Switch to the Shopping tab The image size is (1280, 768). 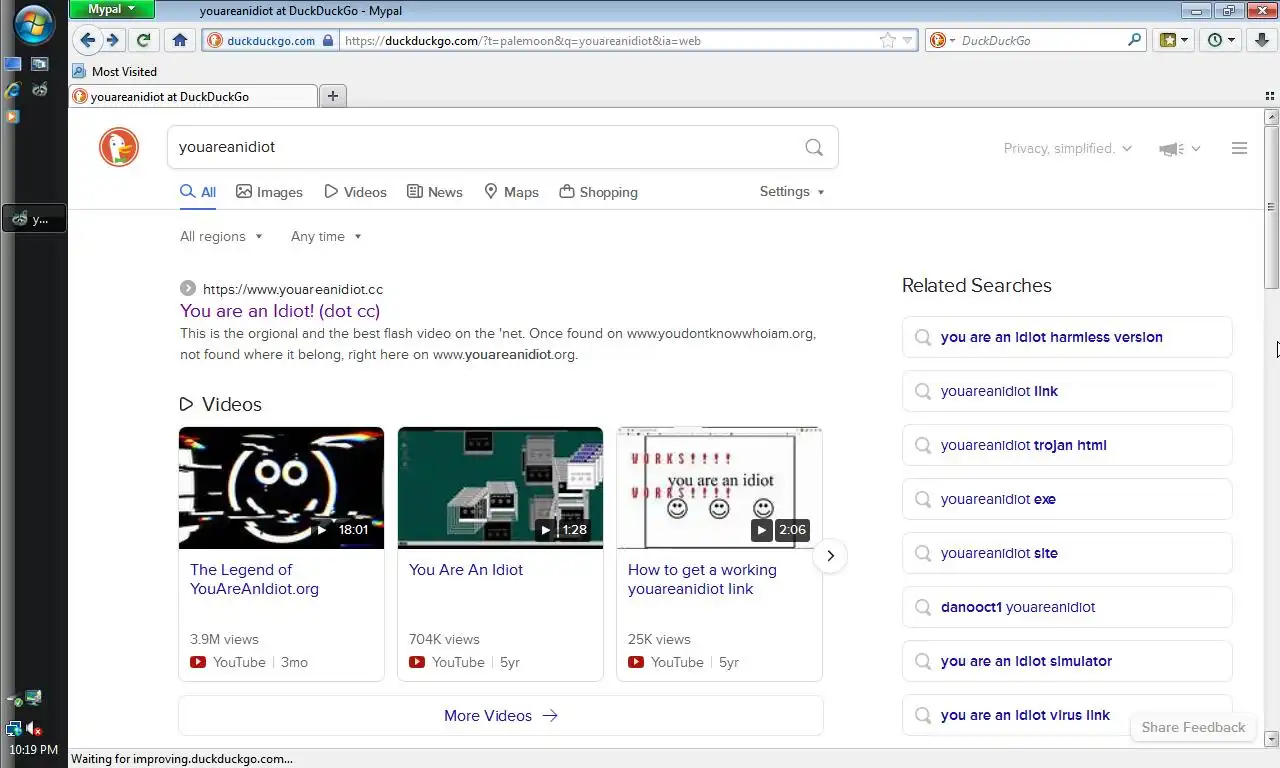[598, 192]
